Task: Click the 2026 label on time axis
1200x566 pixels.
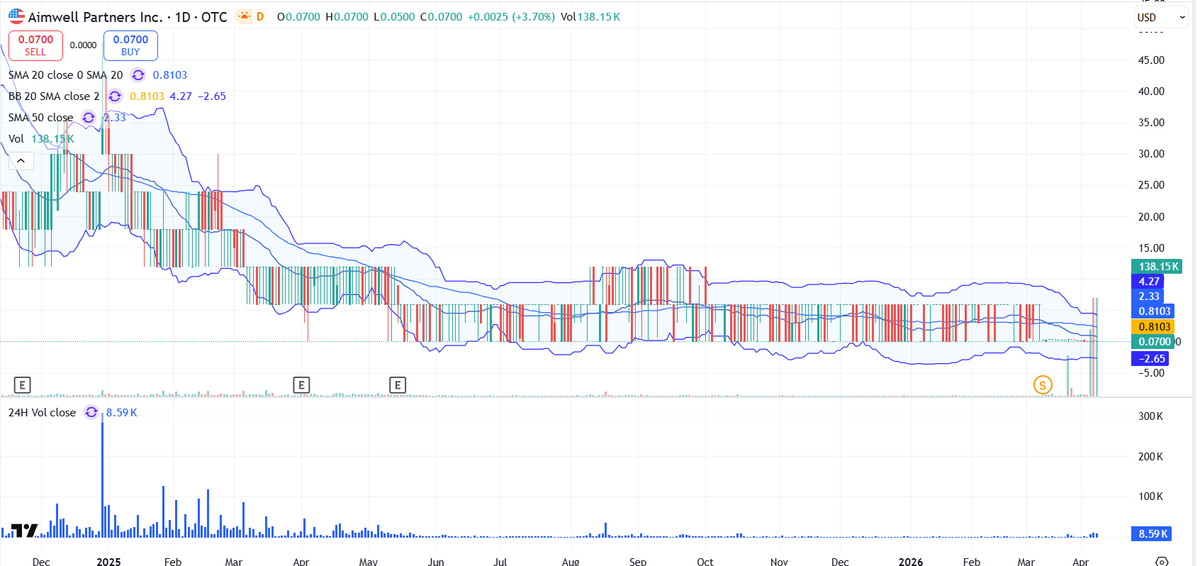Action: pyautogui.click(x=909, y=561)
